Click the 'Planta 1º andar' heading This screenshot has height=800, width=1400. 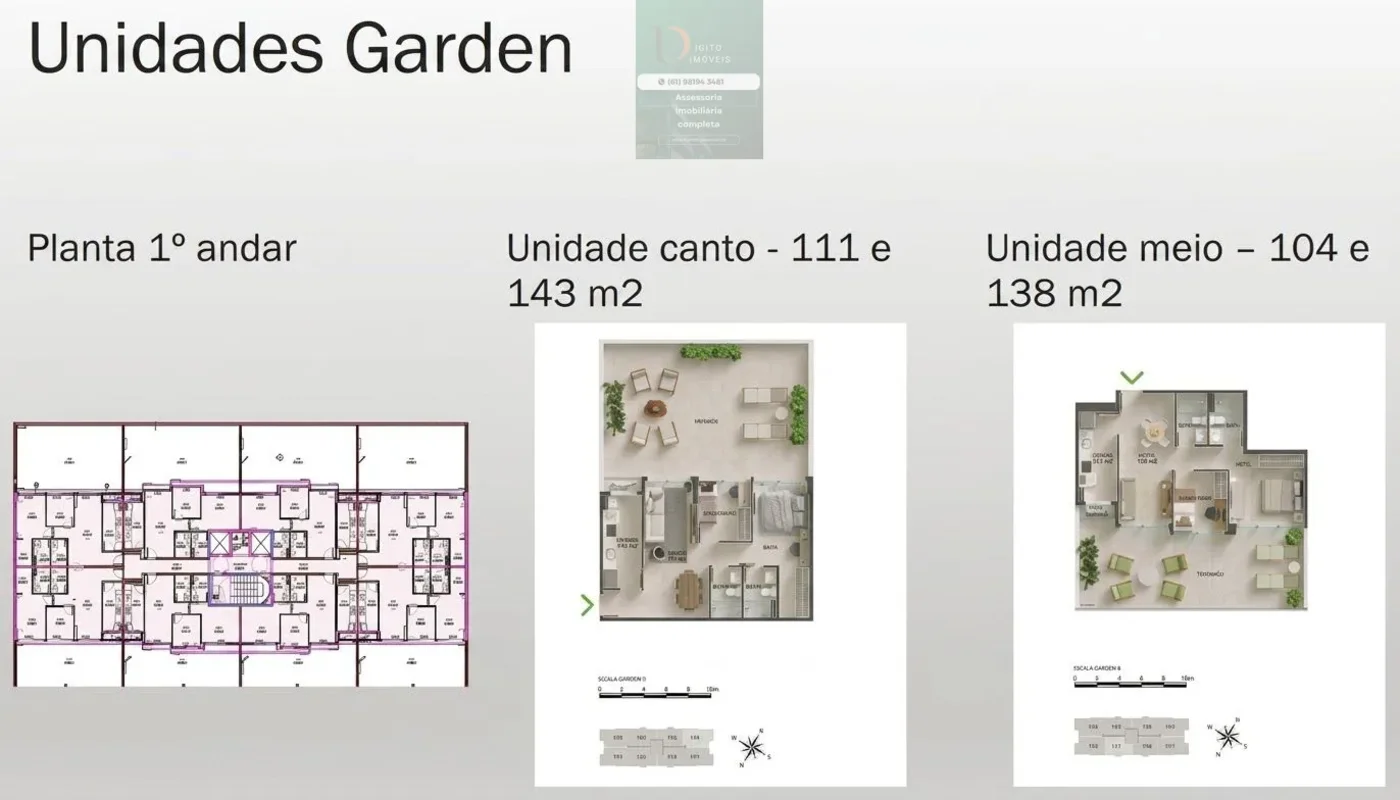click(162, 248)
